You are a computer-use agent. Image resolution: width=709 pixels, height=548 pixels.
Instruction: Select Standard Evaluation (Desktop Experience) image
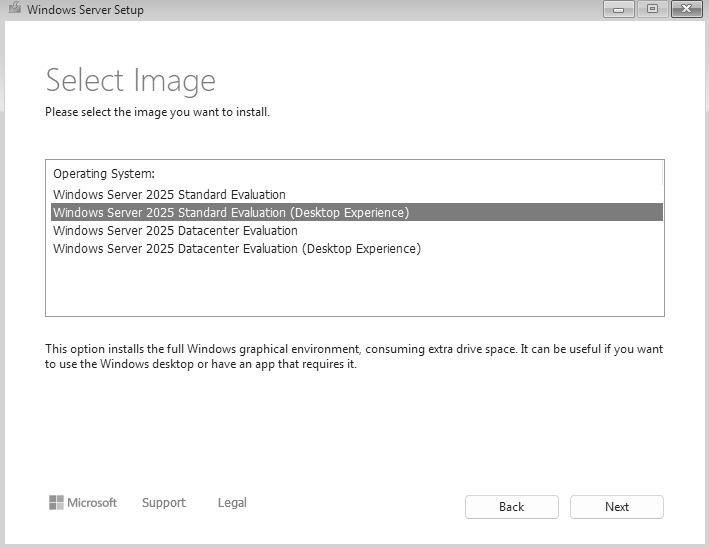click(x=357, y=212)
